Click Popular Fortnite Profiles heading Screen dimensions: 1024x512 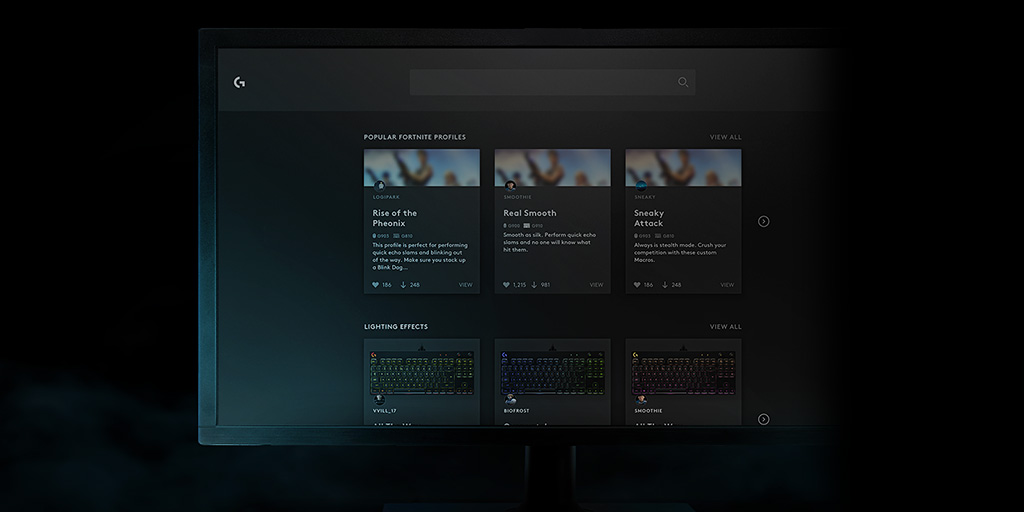click(415, 137)
